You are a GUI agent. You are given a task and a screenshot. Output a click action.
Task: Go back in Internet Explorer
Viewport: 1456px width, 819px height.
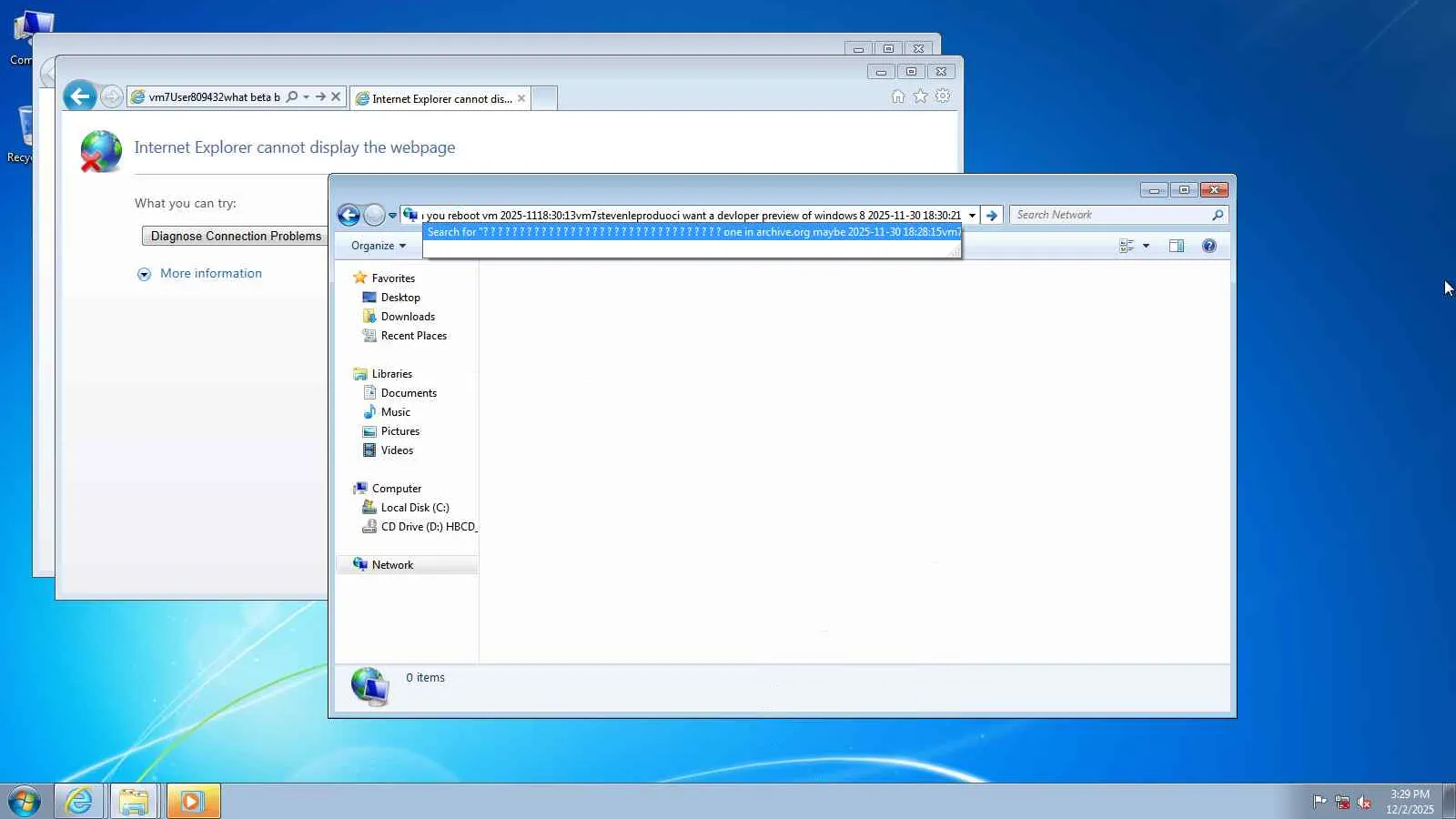[80, 96]
